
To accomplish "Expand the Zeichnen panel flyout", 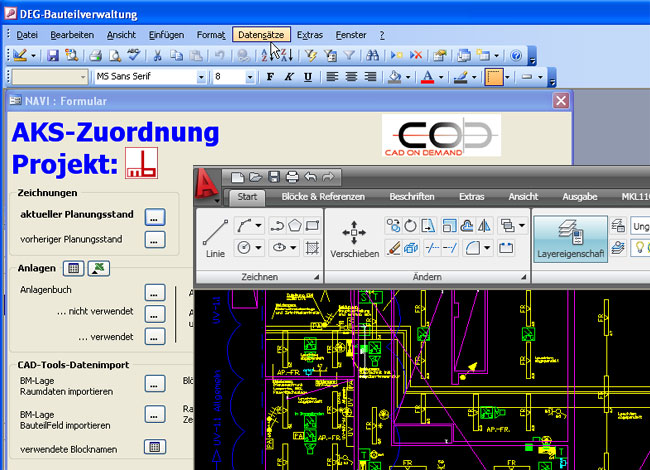I will click(x=318, y=276).
